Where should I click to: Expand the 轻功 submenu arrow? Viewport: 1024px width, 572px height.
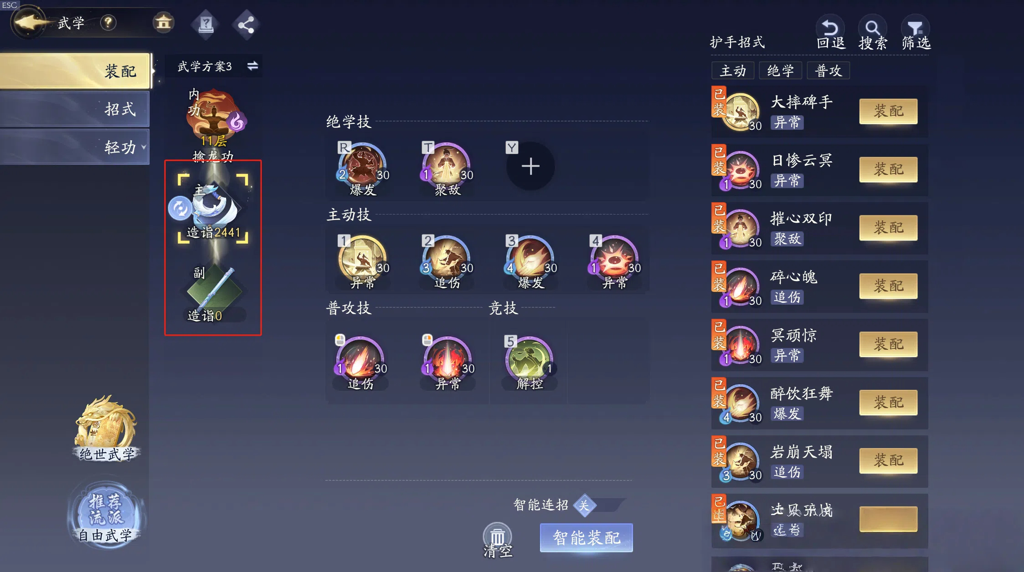coord(144,147)
